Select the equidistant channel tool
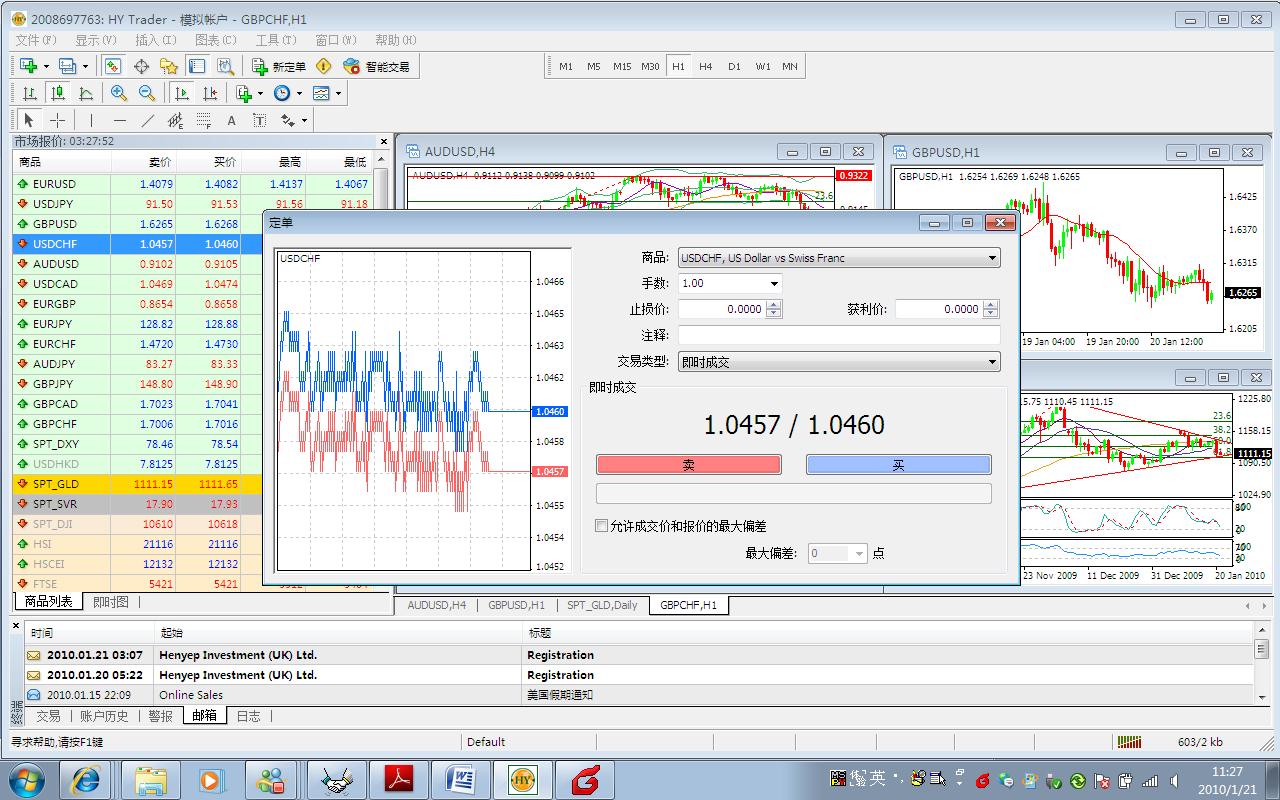Image resolution: width=1280 pixels, height=800 pixels. pos(176,120)
